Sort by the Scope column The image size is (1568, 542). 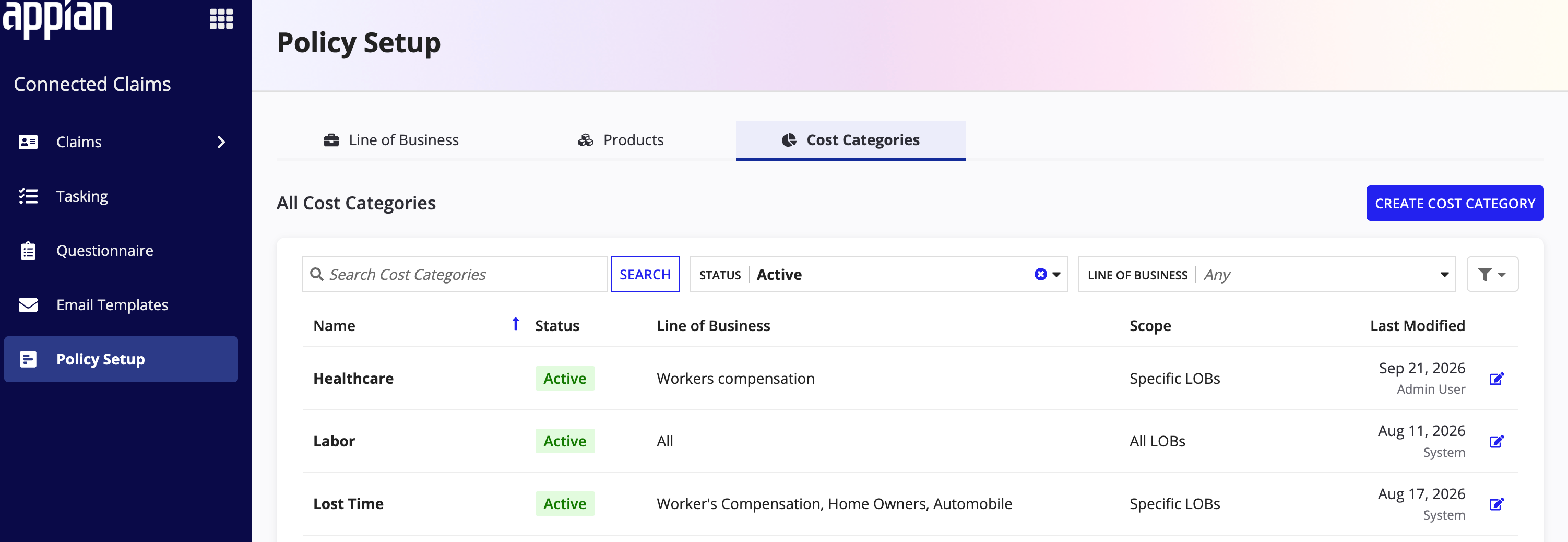tap(1150, 326)
